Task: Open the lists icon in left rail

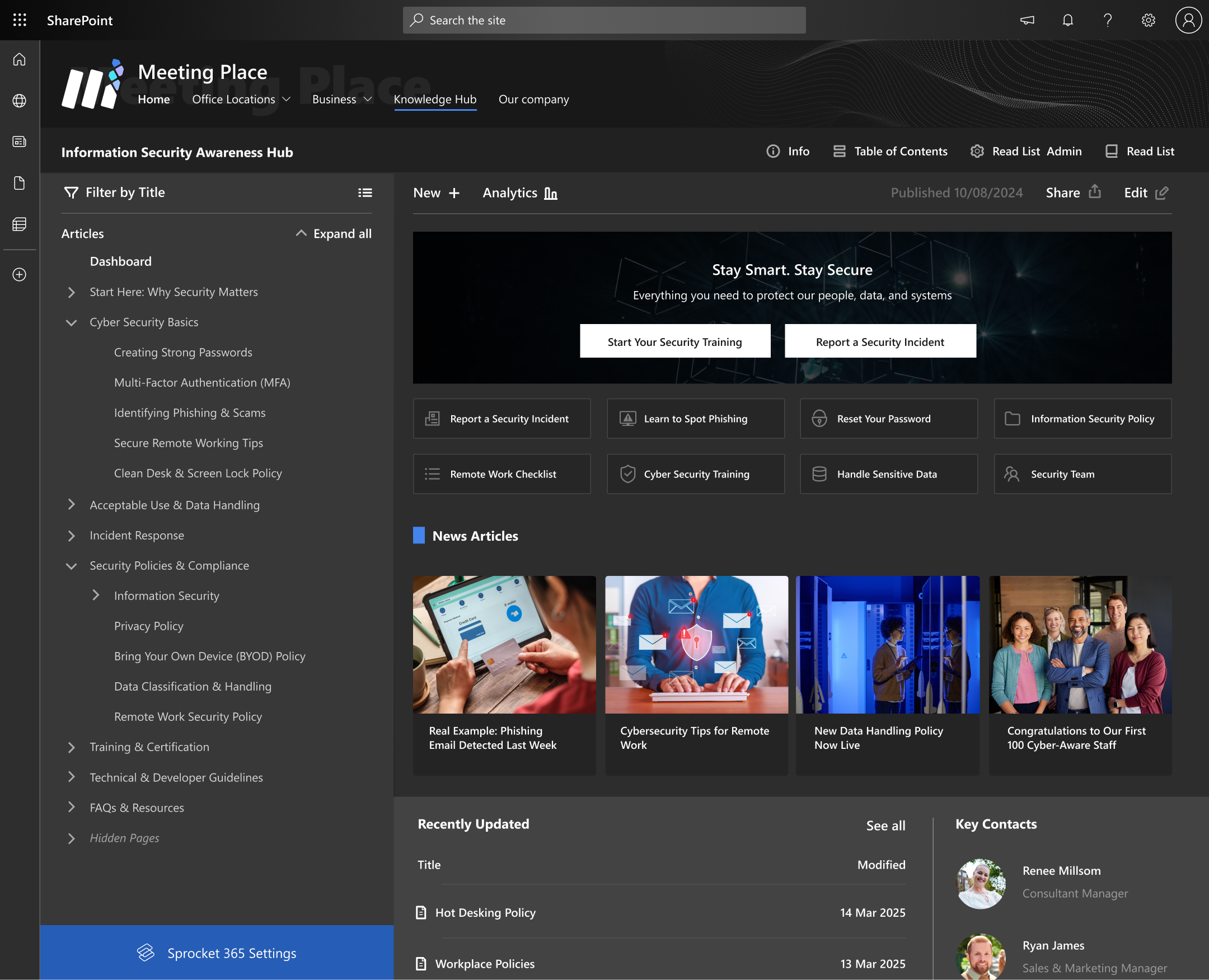Action: (20, 224)
